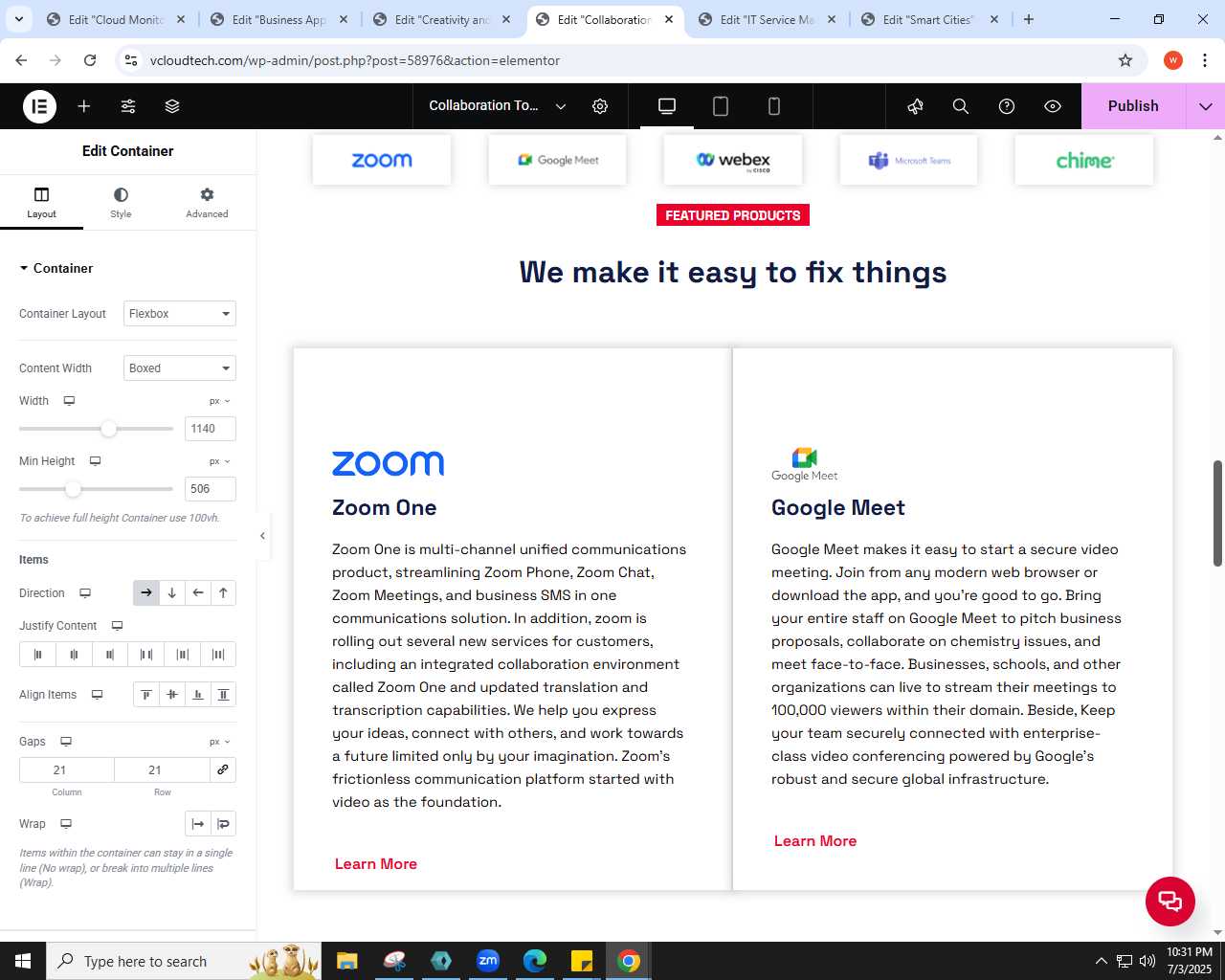Switch to the Advanced tab
1225x980 pixels.
[207, 203]
